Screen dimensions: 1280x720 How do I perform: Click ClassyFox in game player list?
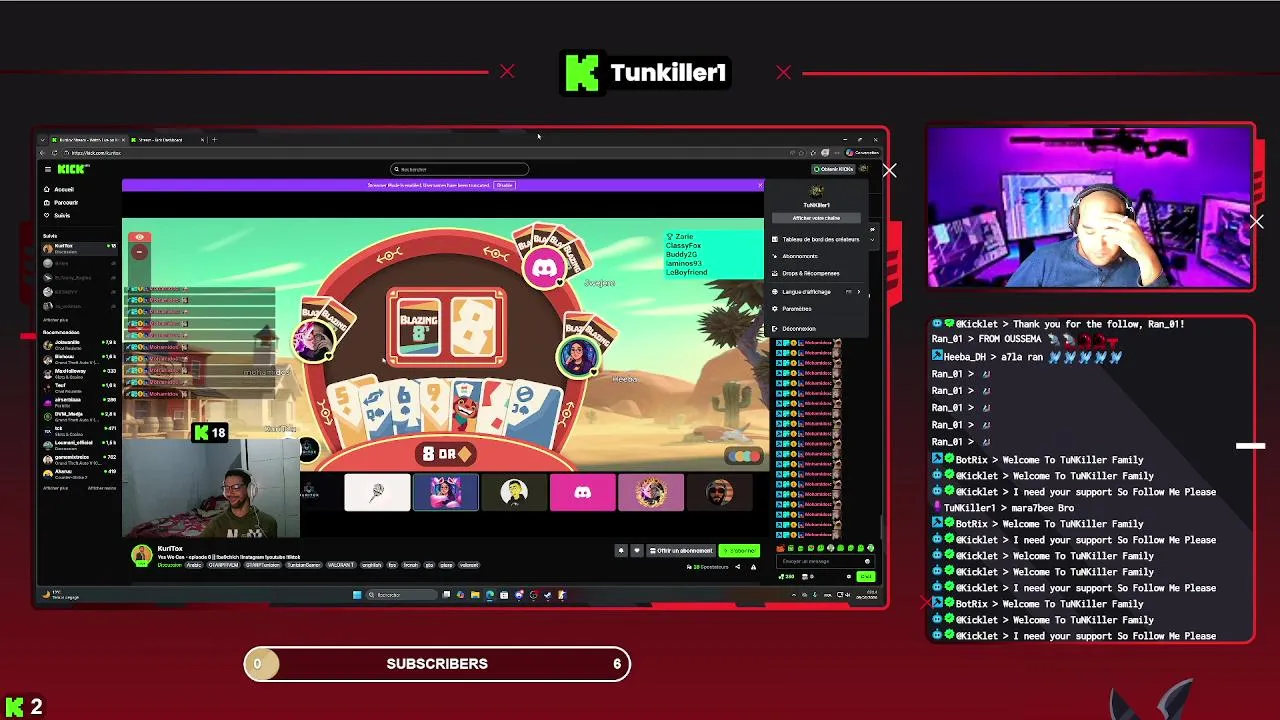click(x=684, y=245)
